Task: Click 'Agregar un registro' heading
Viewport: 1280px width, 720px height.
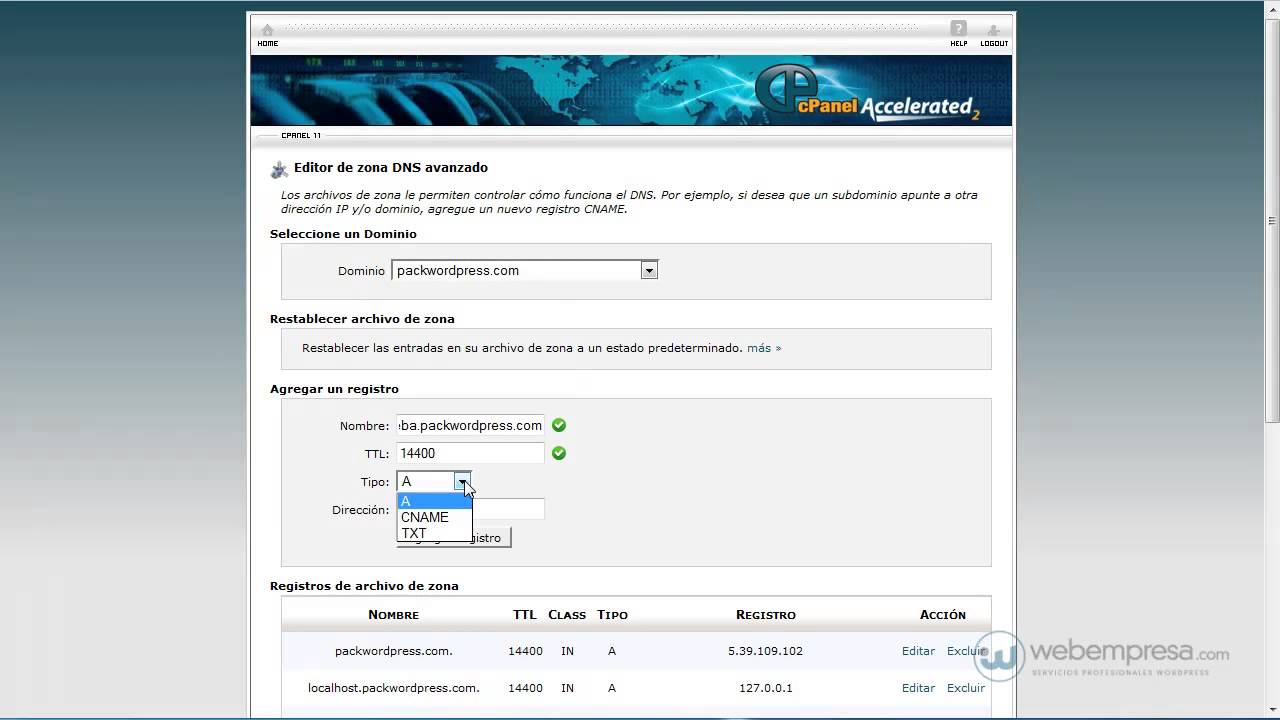Action: tap(334, 389)
